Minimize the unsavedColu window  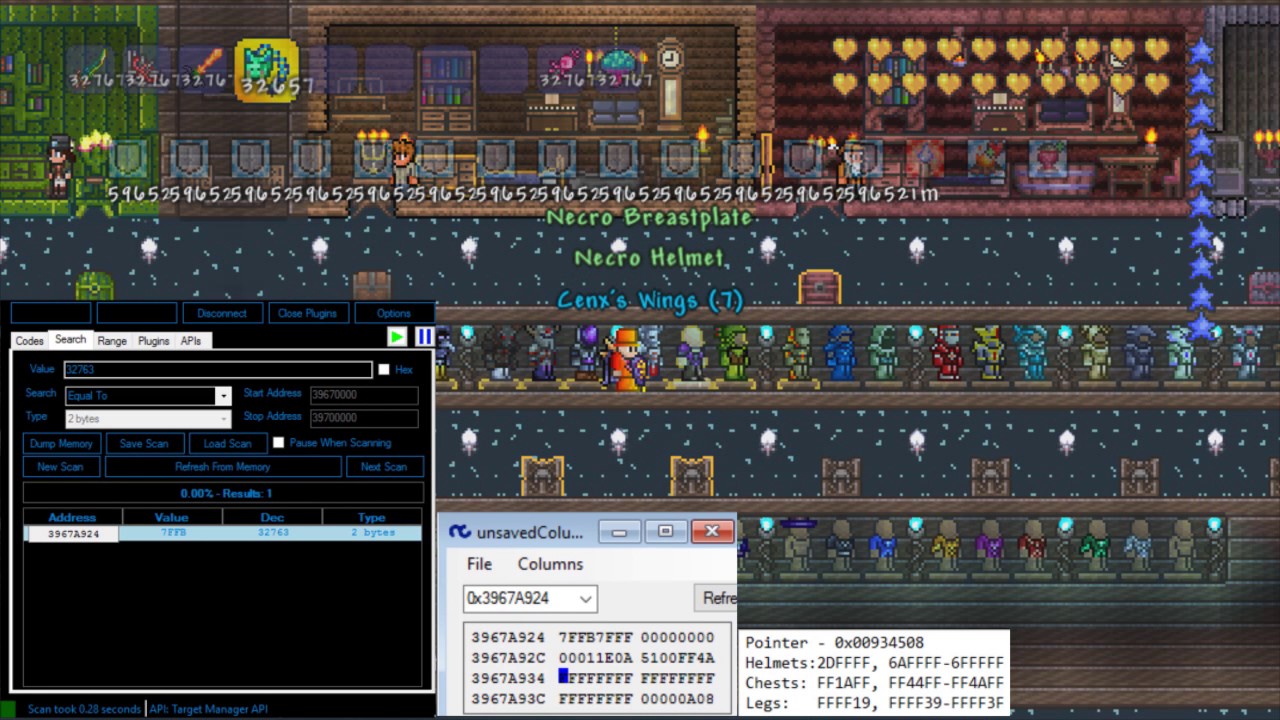(619, 532)
